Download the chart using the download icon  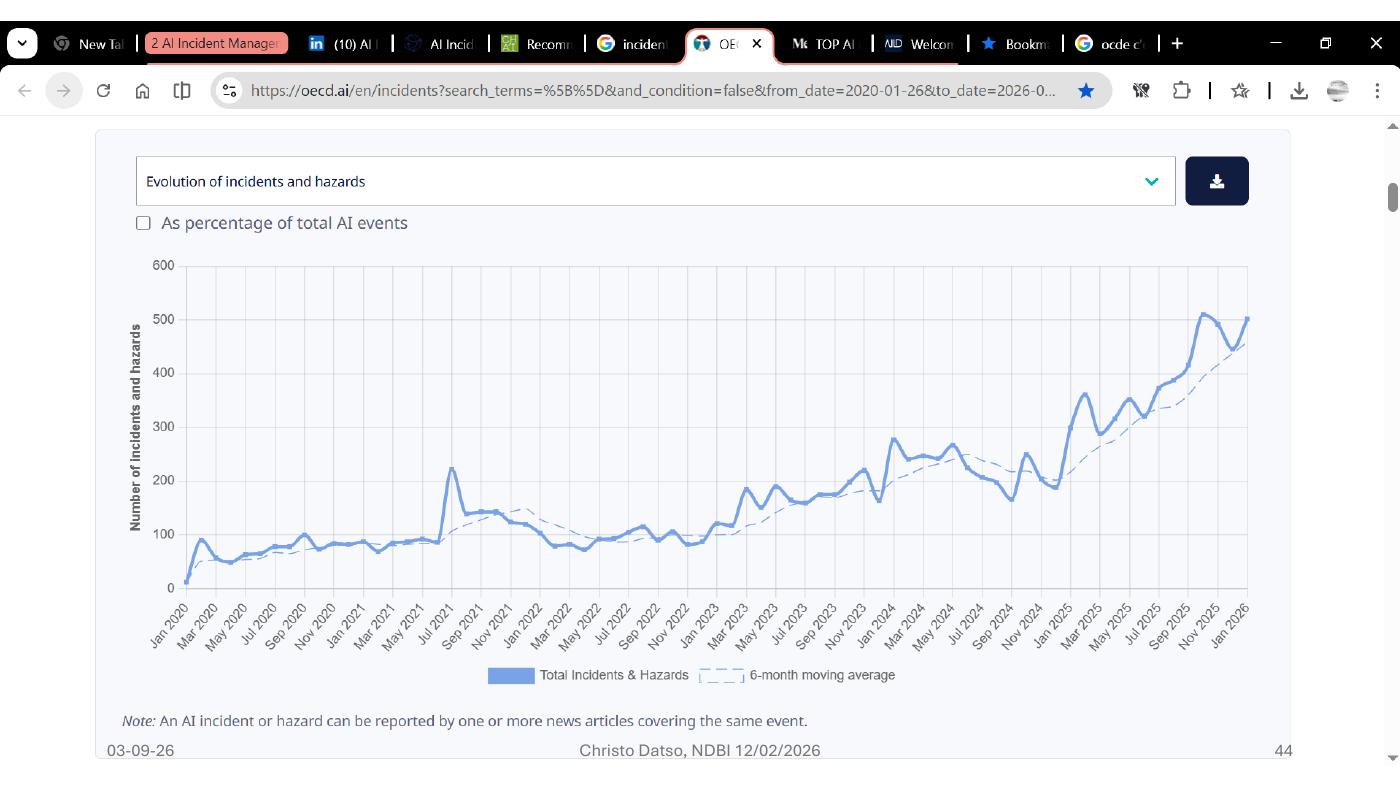pos(1216,181)
